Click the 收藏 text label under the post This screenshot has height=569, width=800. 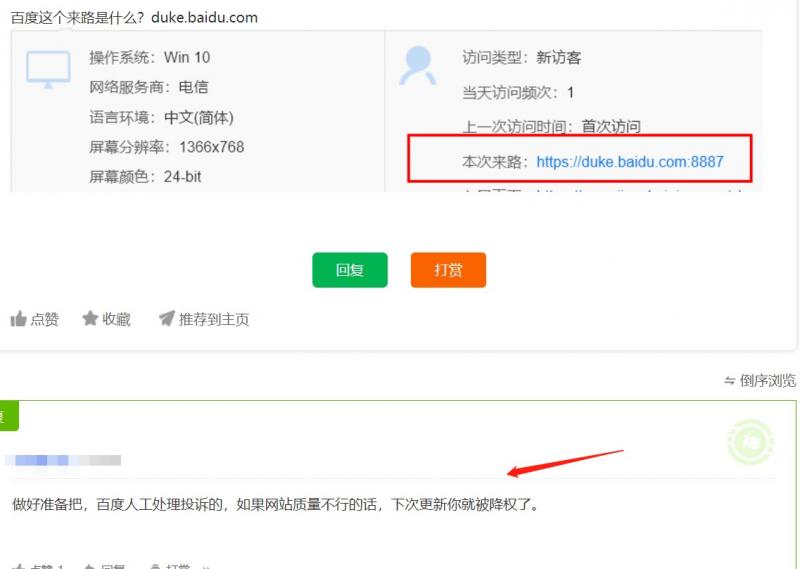tap(116, 319)
